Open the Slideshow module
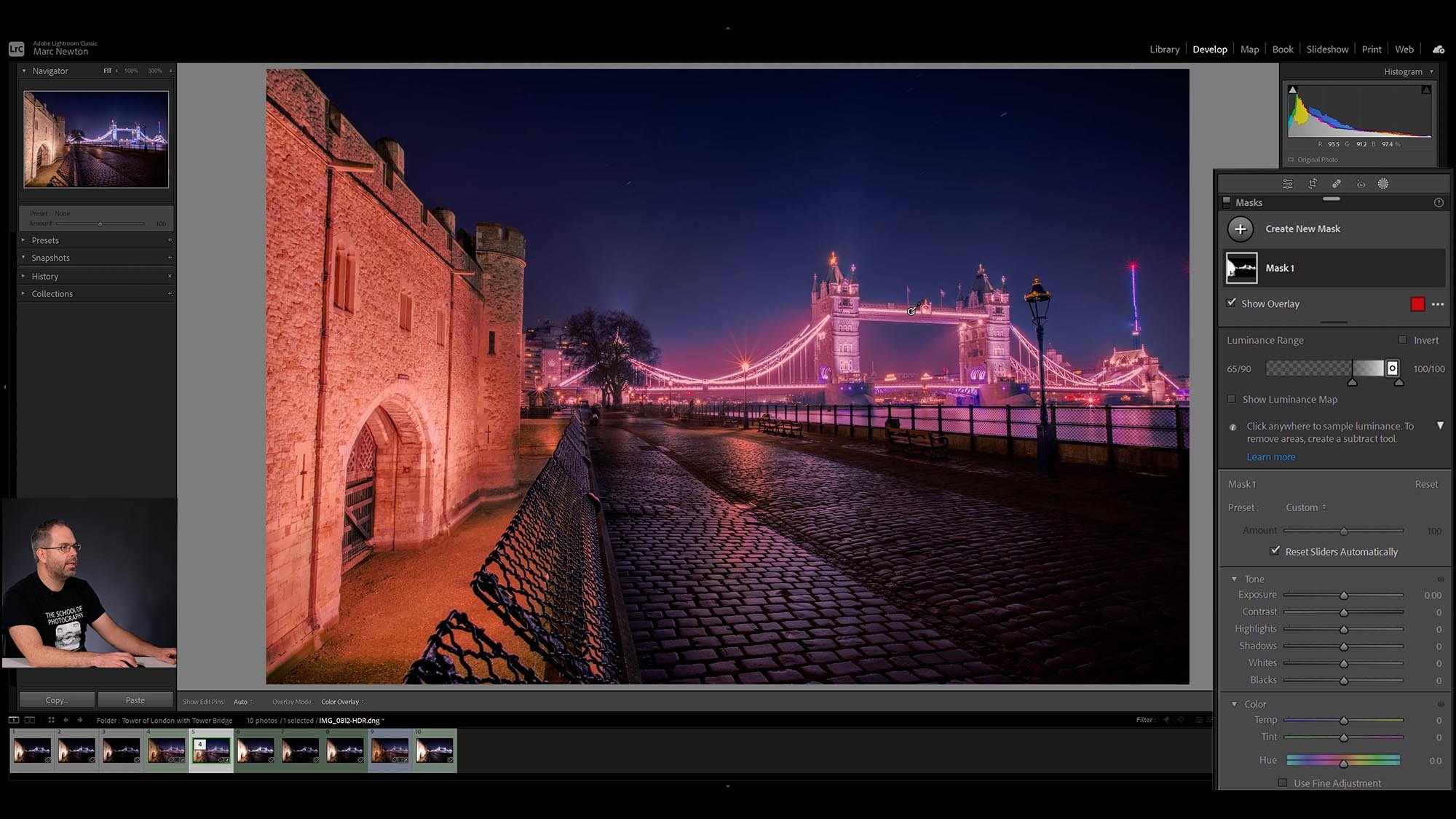 click(x=1327, y=49)
